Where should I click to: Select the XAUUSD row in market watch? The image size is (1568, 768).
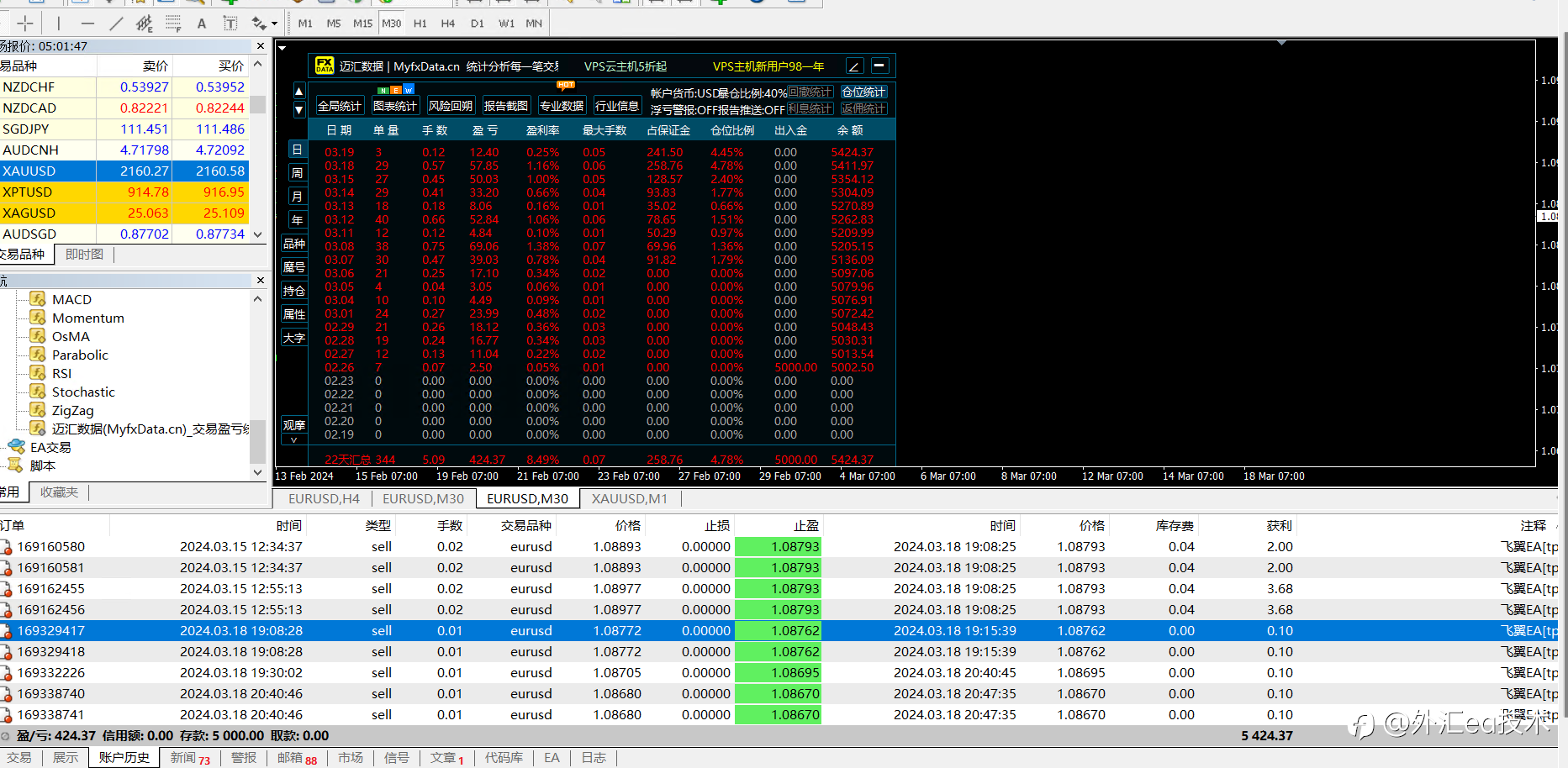coord(124,171)
